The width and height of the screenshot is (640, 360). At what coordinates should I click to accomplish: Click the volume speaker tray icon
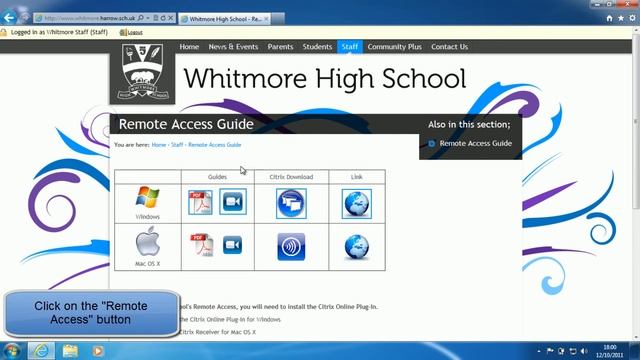(584, 351)
